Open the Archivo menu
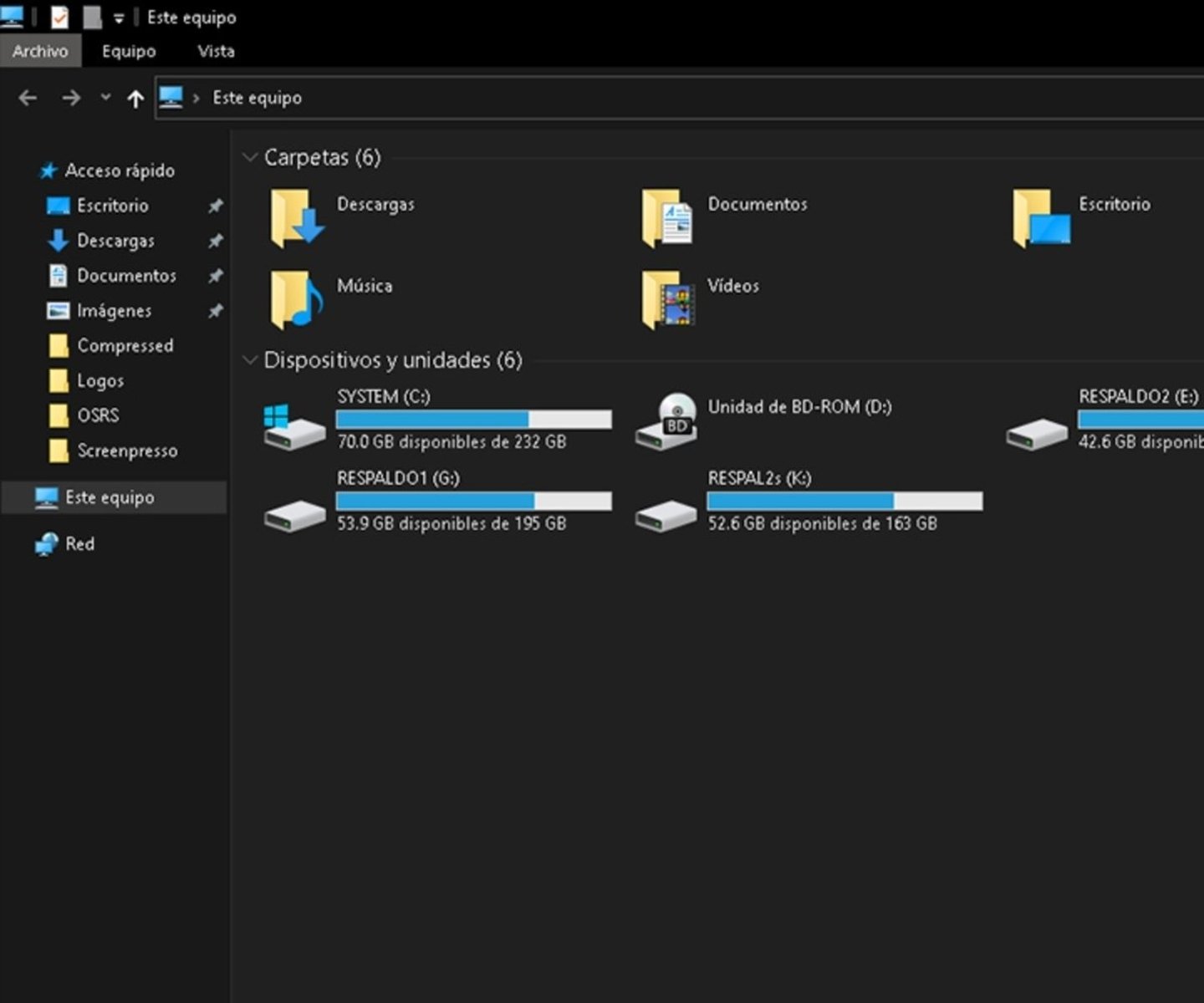 pyautogui.click(x=40, y=51)
